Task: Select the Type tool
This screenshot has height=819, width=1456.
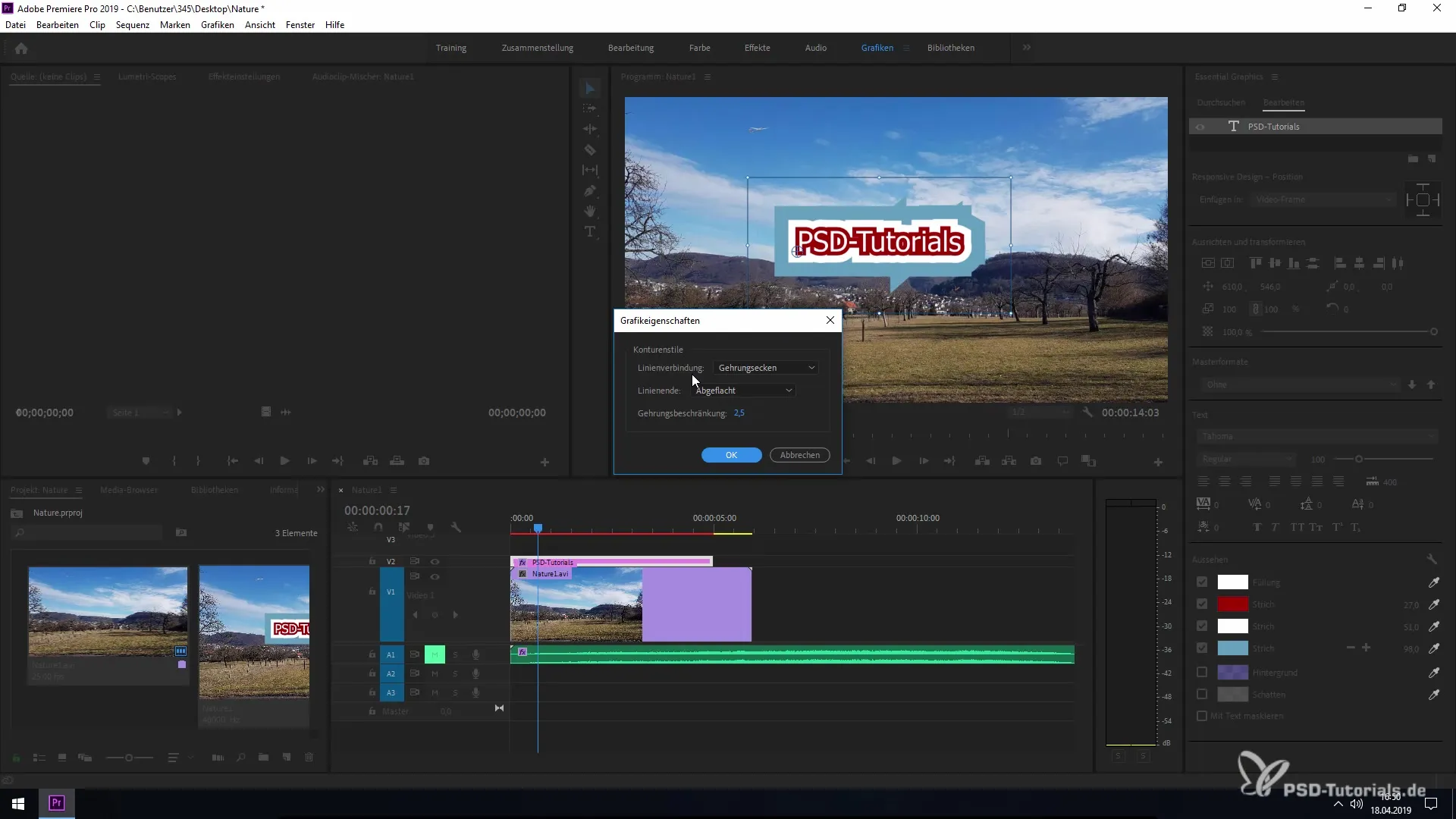Action: (590, 232)
